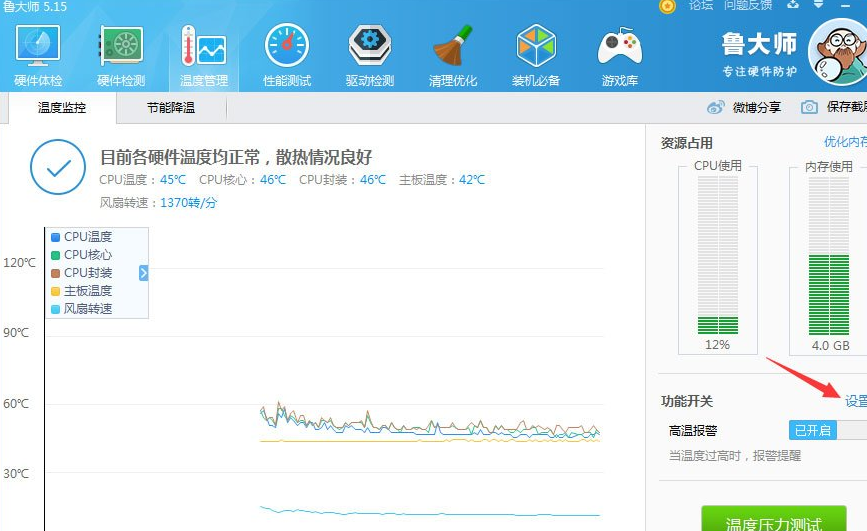
Task: Click the 当温度过高时，报警提醒 description
Action: coord(735,456)
